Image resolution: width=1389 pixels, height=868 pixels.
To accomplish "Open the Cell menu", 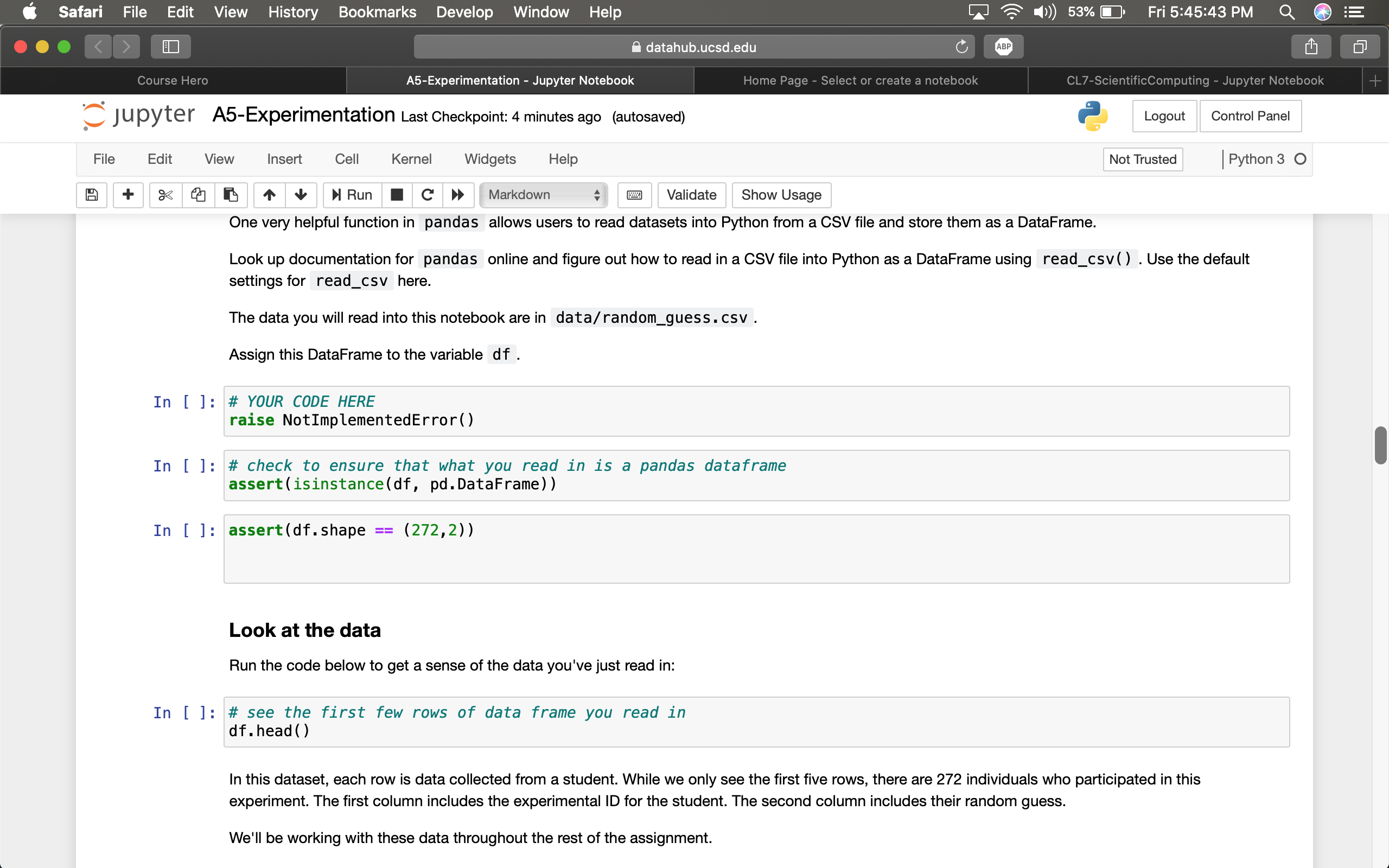I will 346,159.
